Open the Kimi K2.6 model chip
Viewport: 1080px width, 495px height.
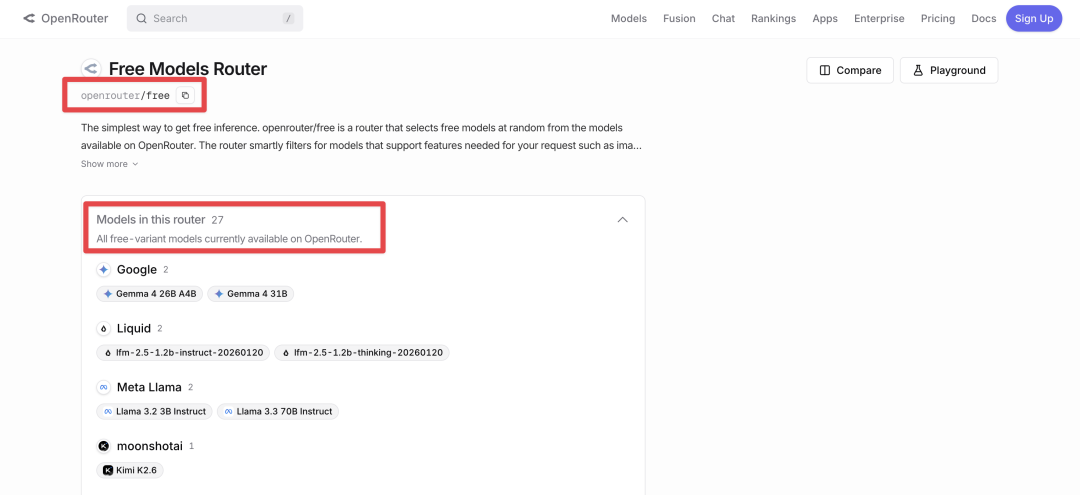130,470
